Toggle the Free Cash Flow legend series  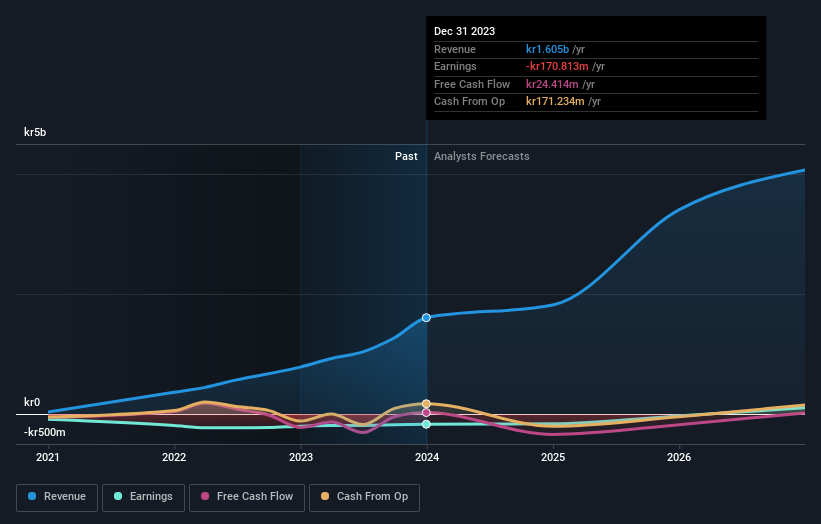pos(247,497)
